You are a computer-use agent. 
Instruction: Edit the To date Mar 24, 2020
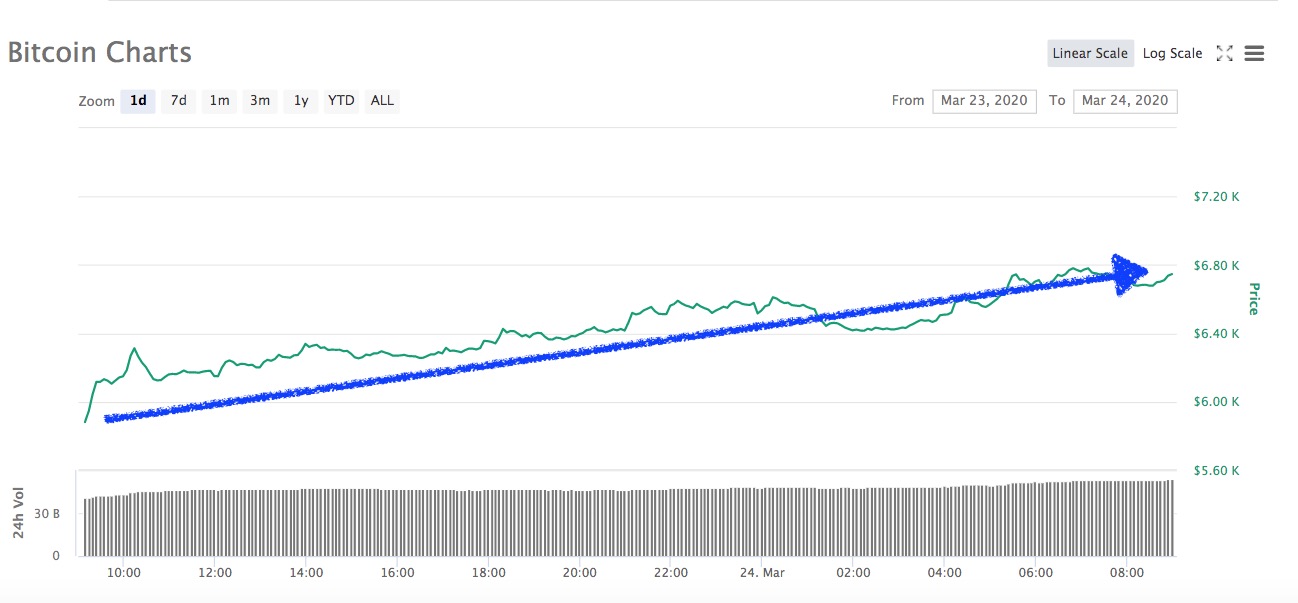(x=1125, y=101)
